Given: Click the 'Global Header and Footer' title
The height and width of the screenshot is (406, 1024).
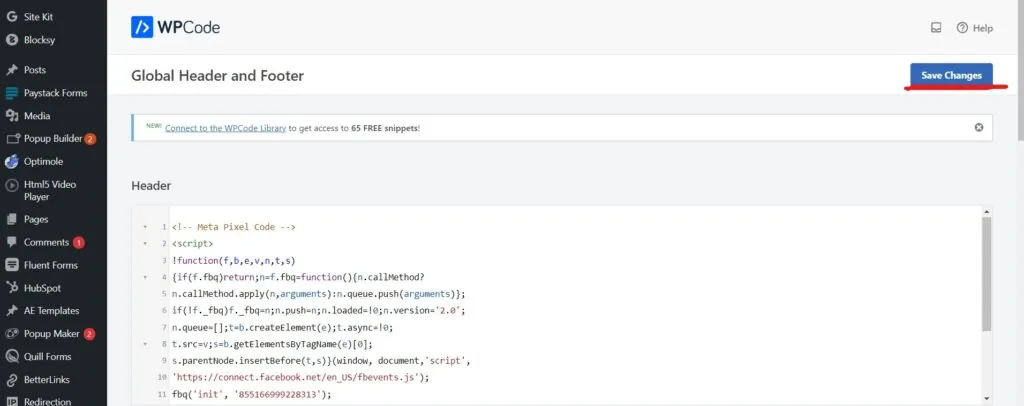Looking at the screenshot, I should (x=217, y=76).
